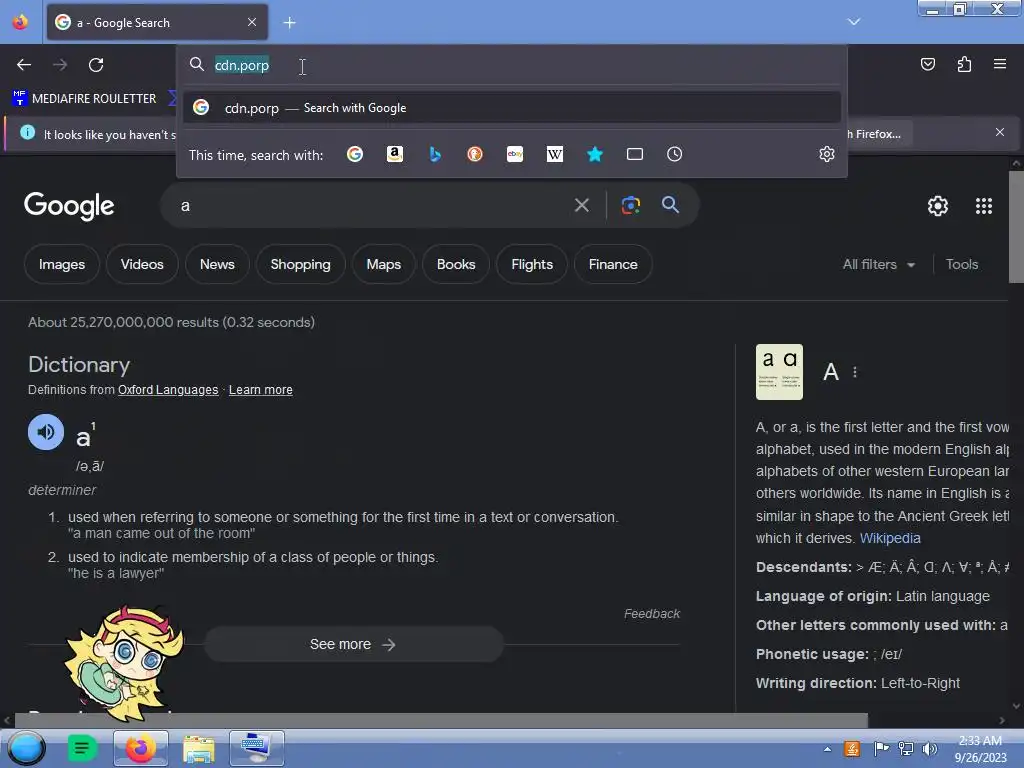Search by image with the Google Lens icon
Image resolution: width=1024 pixels, height=768 pixels.
(630, 205)
